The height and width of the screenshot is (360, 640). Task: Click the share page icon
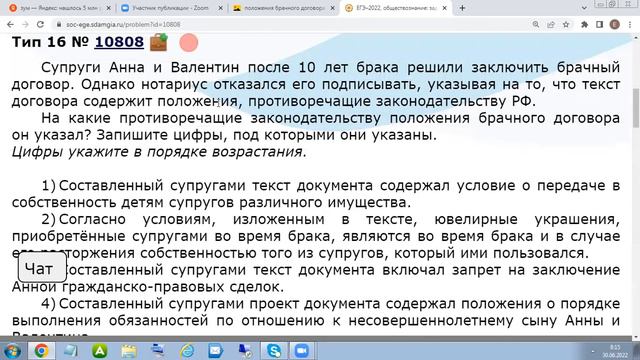click(551, 24)
